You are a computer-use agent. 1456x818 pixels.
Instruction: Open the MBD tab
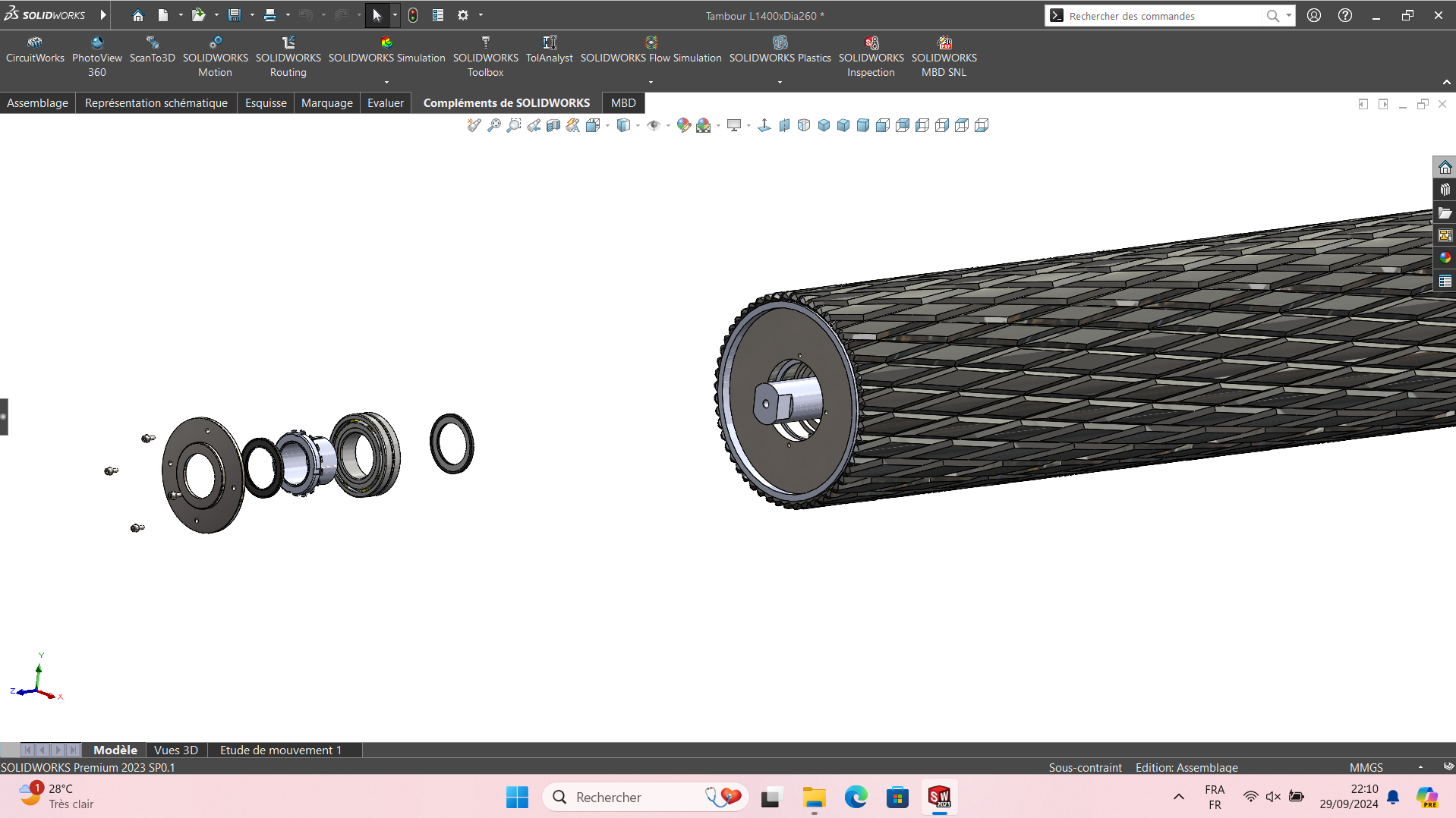(623, 103)
